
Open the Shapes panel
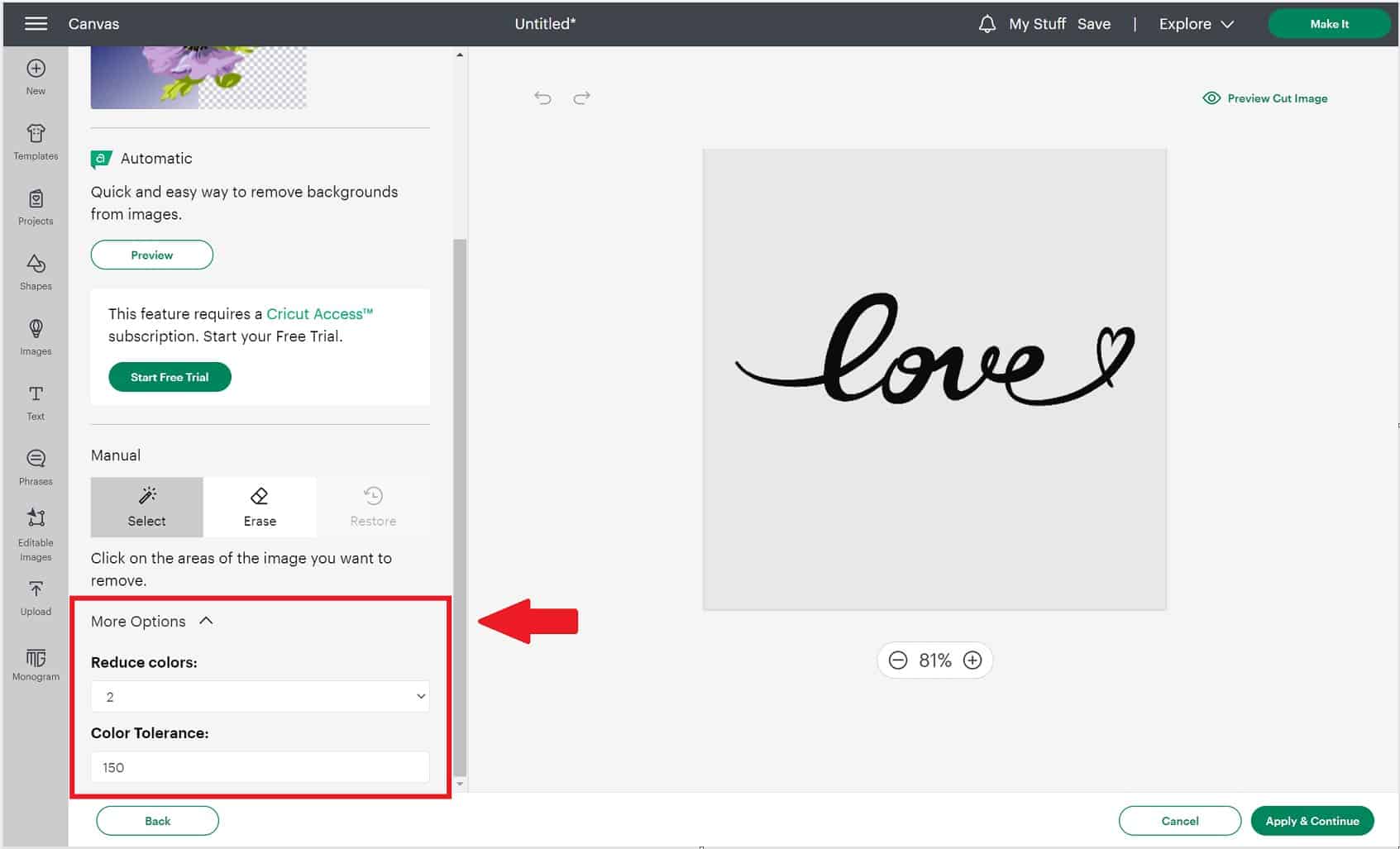[x=35, y=271]
